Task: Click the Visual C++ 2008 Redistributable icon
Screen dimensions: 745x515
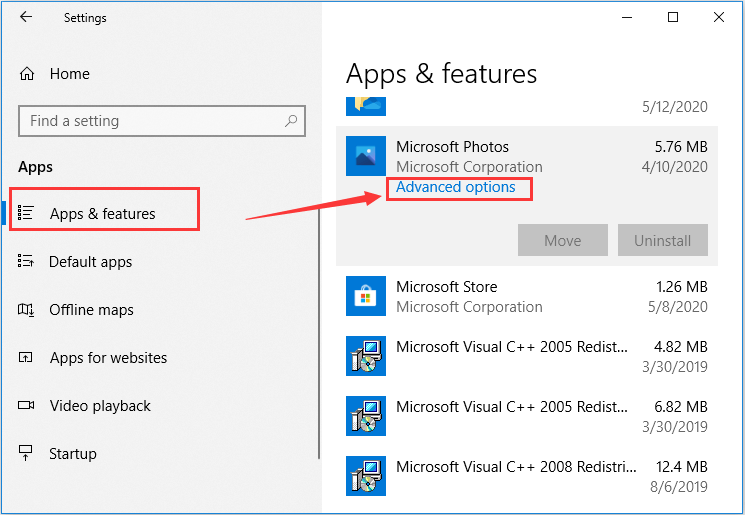Action: 366,476
